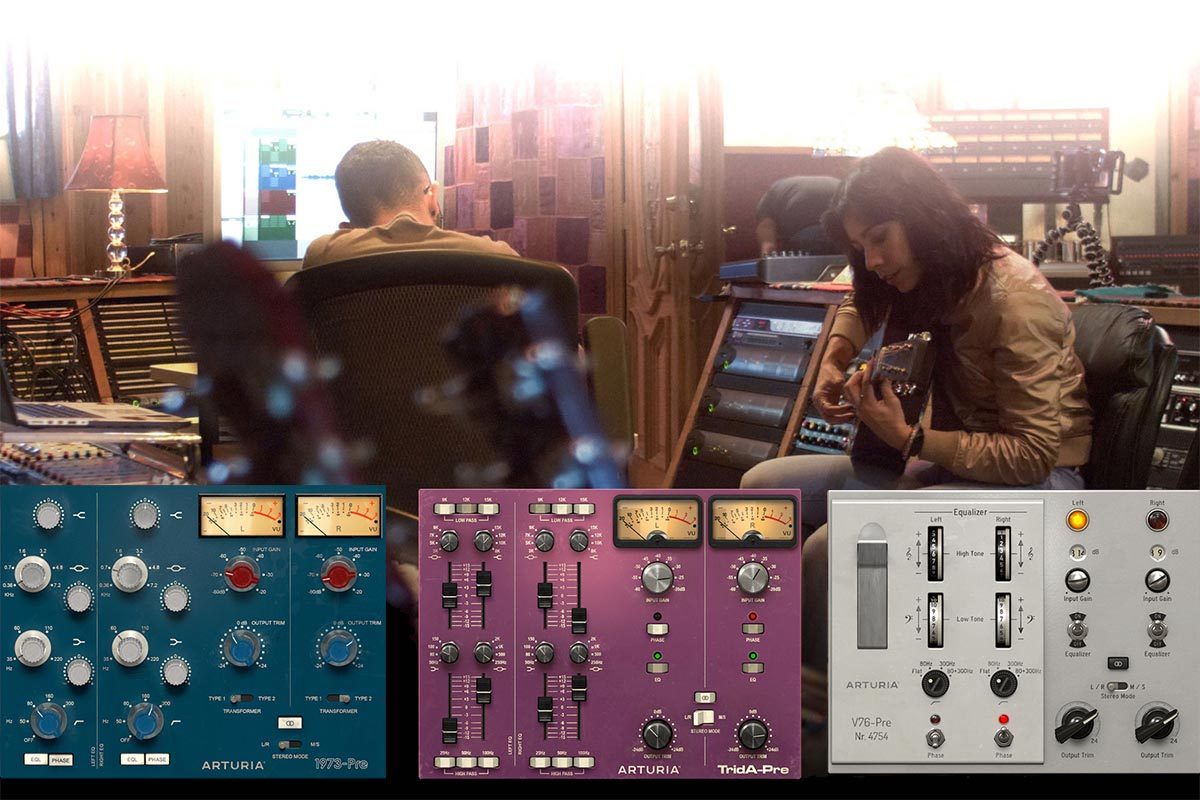This screenshot has width=1200, height=800.
Task: Click 1973-Pre right blue Output Trim knob
Action: pos(339,649)
